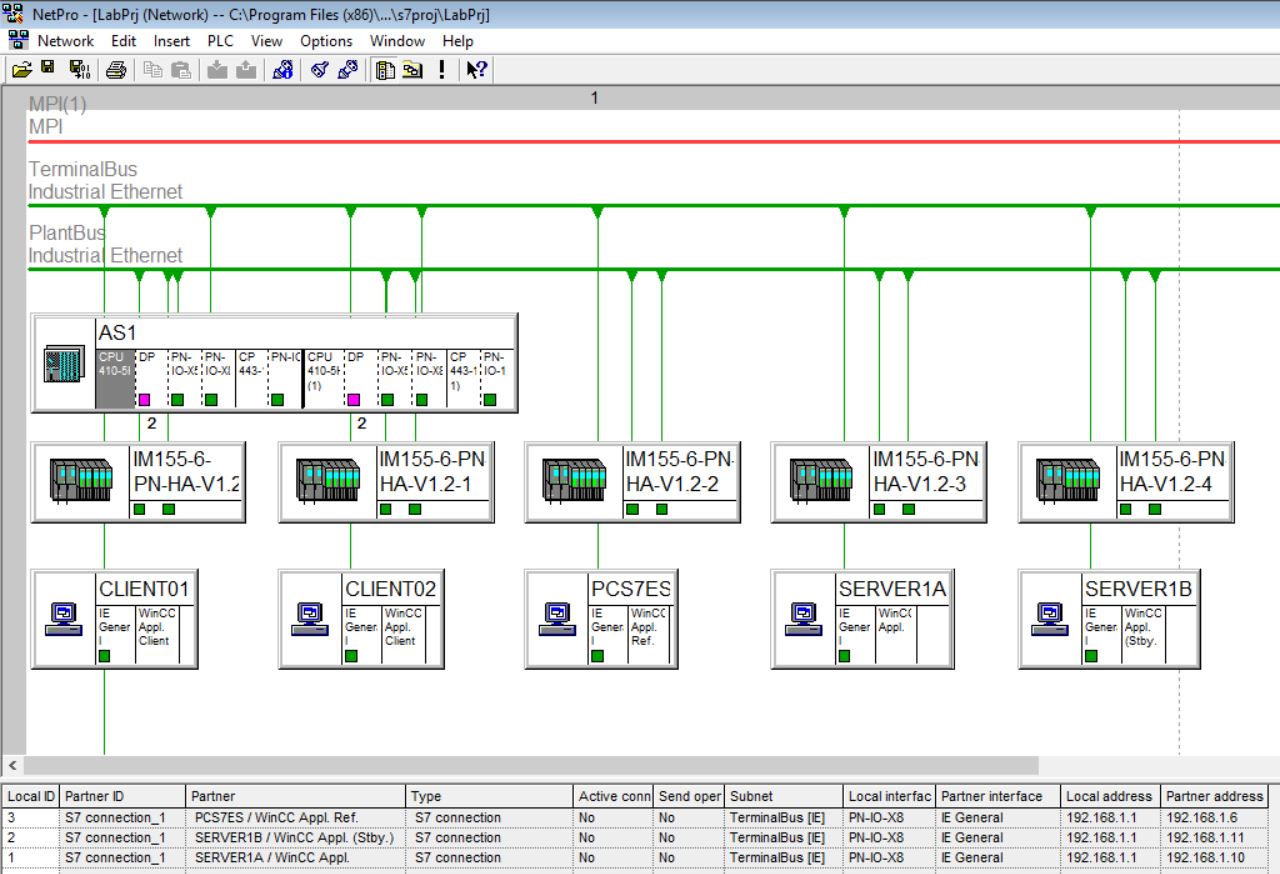Open the Network menu
This screenshot has width=1280, height=874.
(65, 41)
